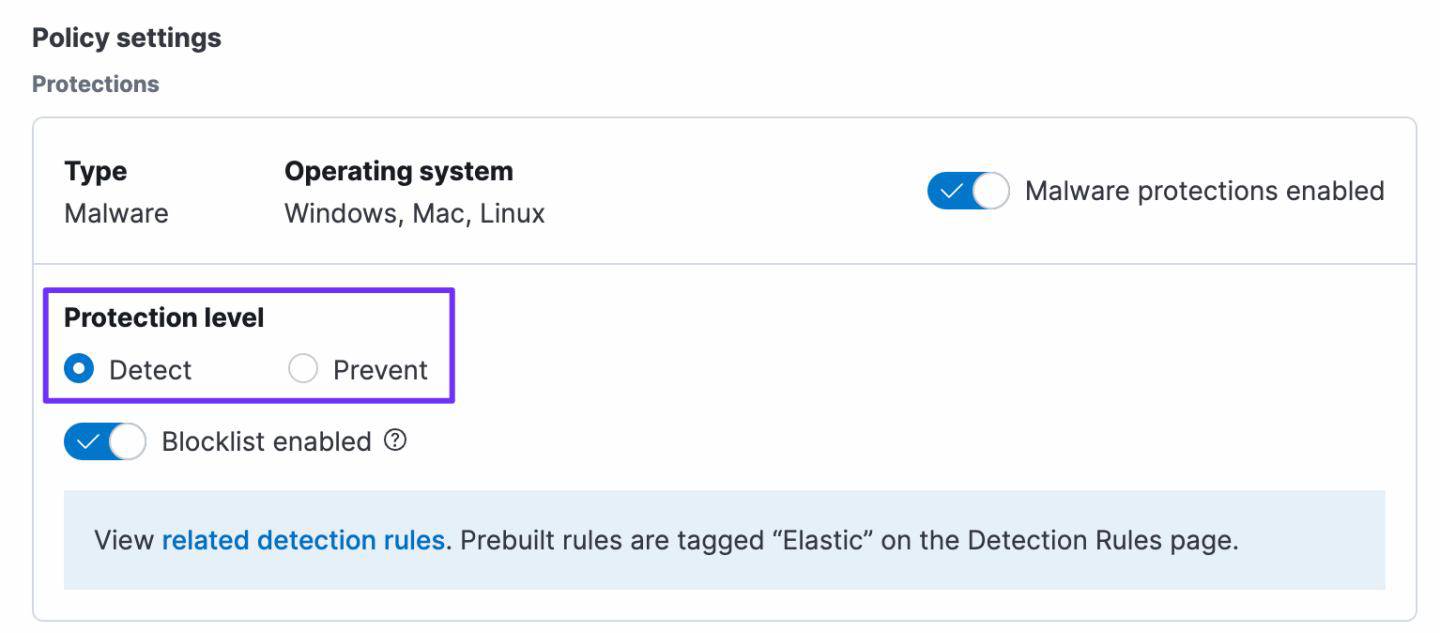Click the 'Blocklist enabled' label text
This screenshot has width=1440, height=633.
coord(266,441)
